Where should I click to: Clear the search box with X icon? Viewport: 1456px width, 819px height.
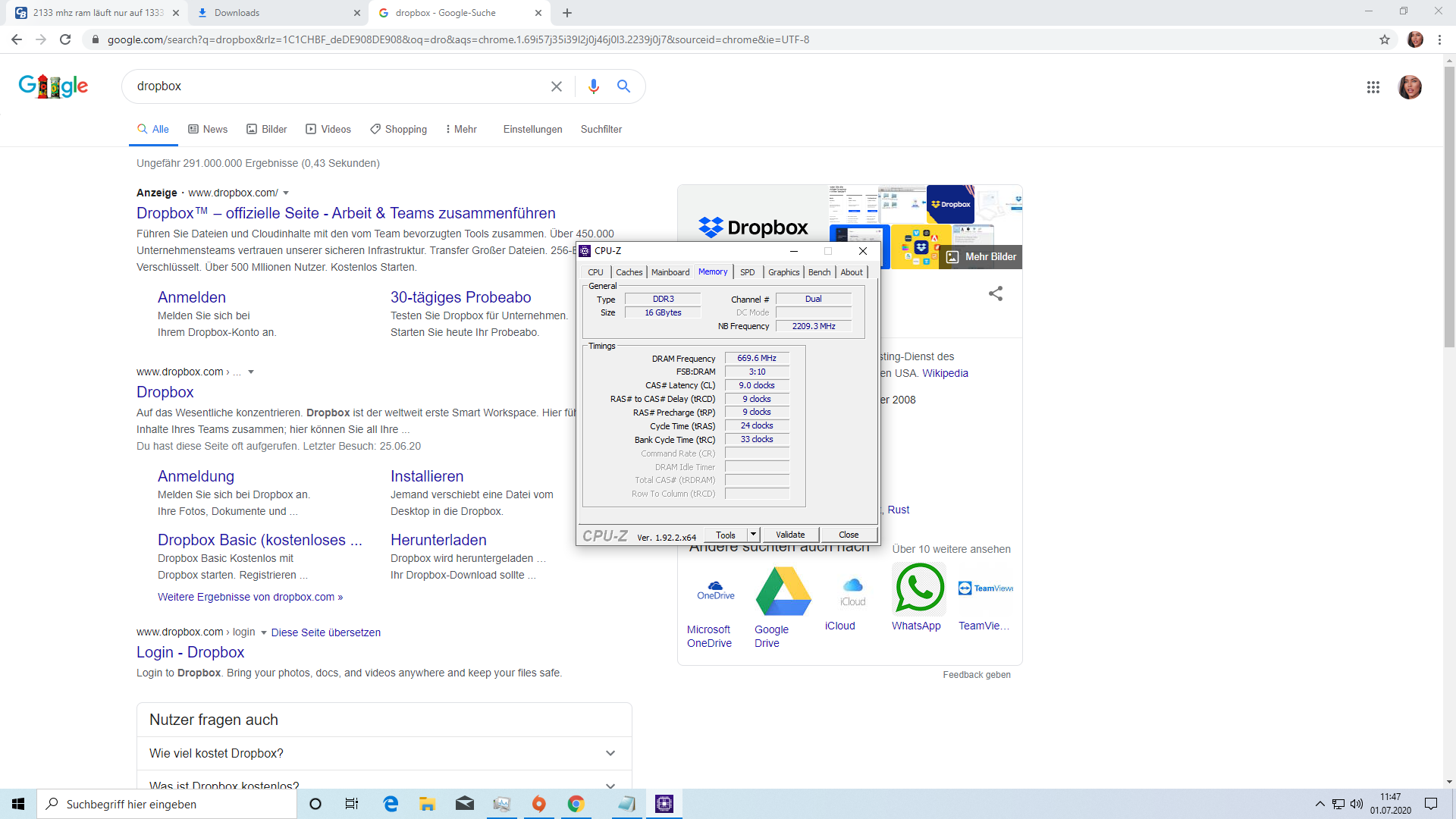[x=557, y=86]
